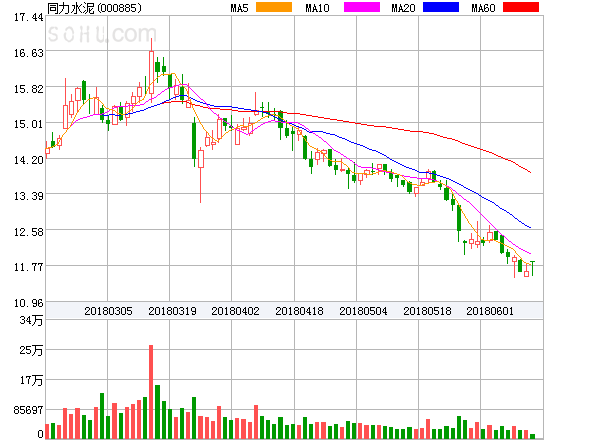600x440 pixels.
Task: Click the 25万 volume axis label
Action: pos(31,350)
